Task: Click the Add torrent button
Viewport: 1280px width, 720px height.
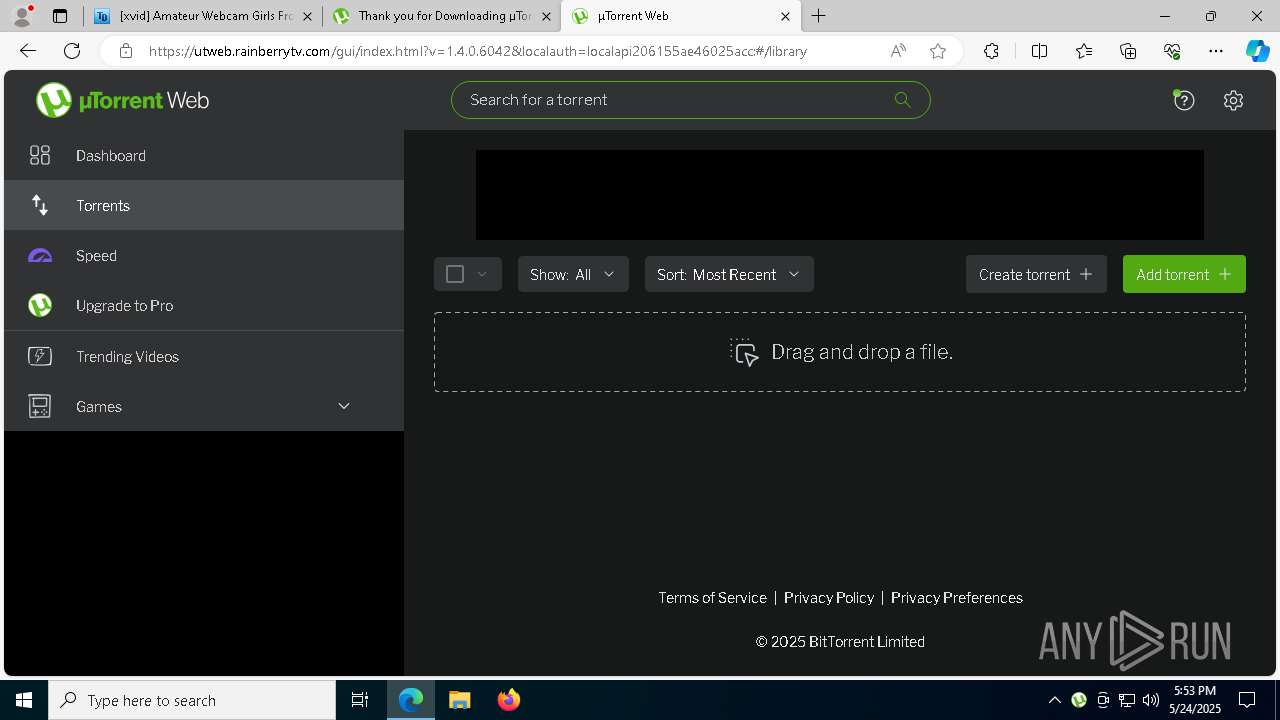Action: coord(1184,274)
